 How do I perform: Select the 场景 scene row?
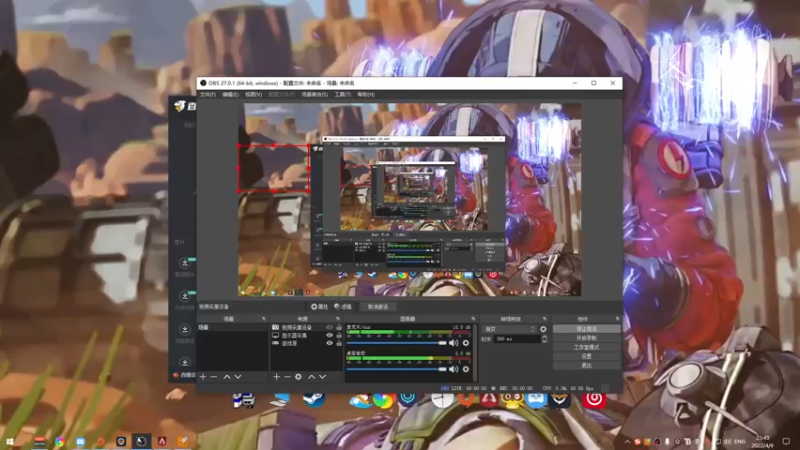tap(232, 327)
